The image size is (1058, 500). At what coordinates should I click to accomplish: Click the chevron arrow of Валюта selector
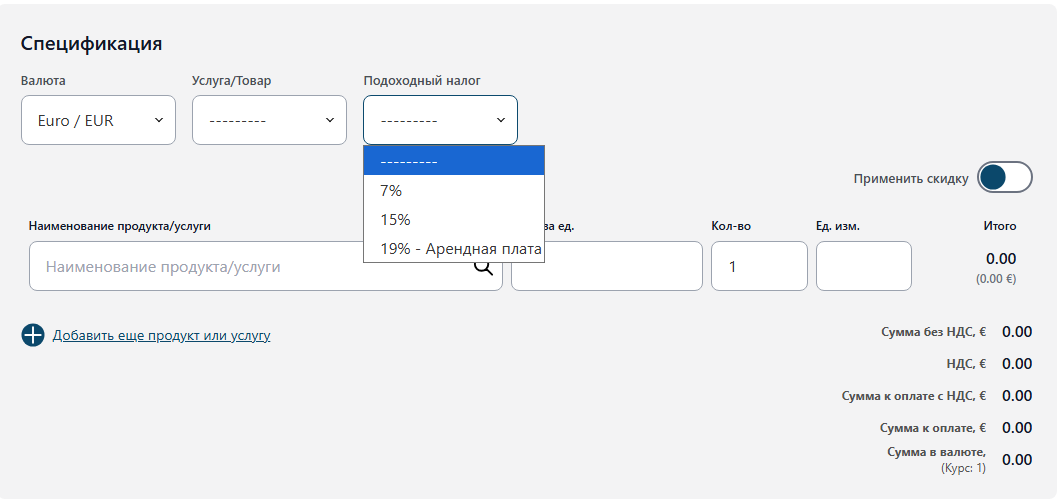(158, 120)
